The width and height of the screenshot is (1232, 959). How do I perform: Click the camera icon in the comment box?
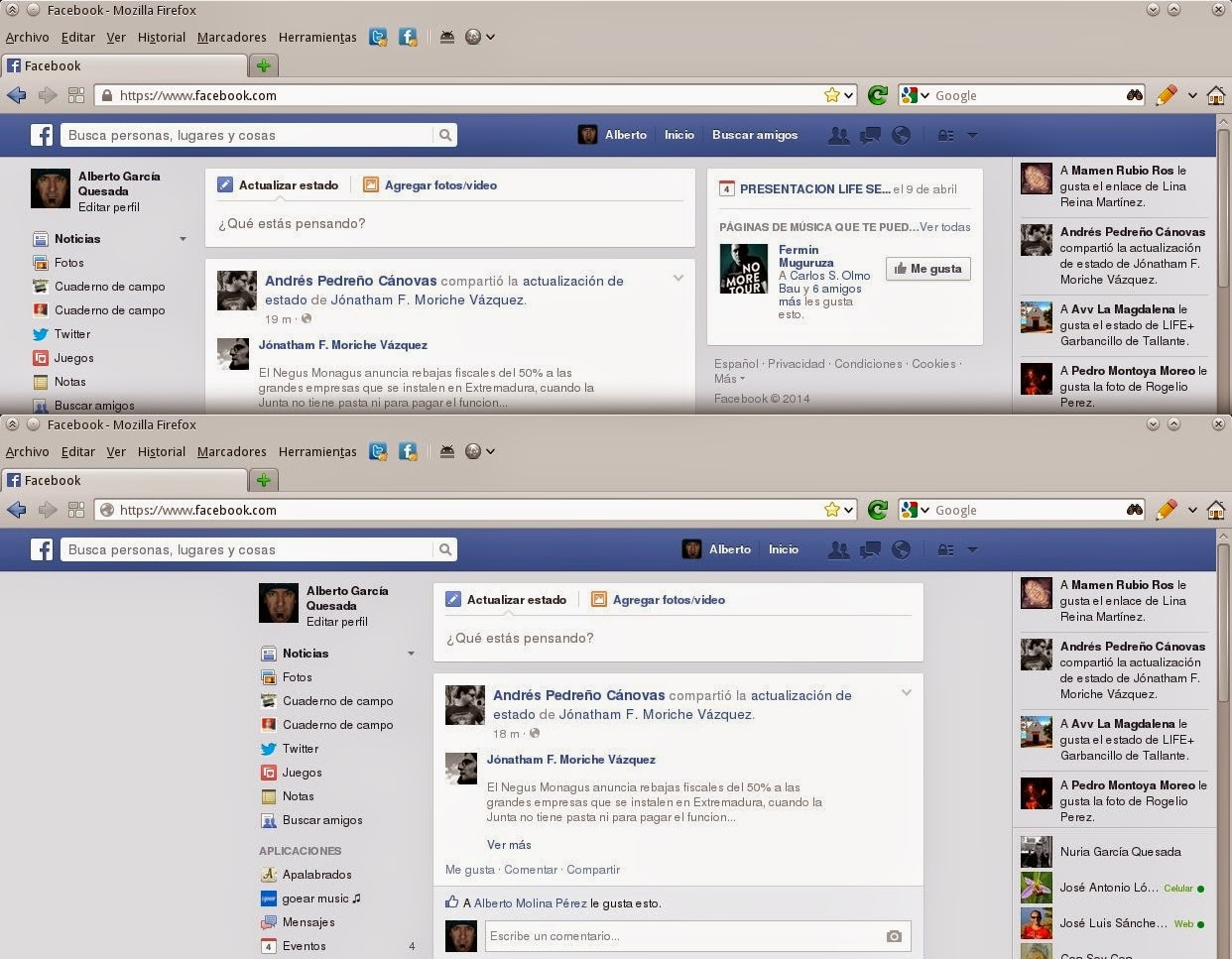pyautogui.click(x=894, y=936)
